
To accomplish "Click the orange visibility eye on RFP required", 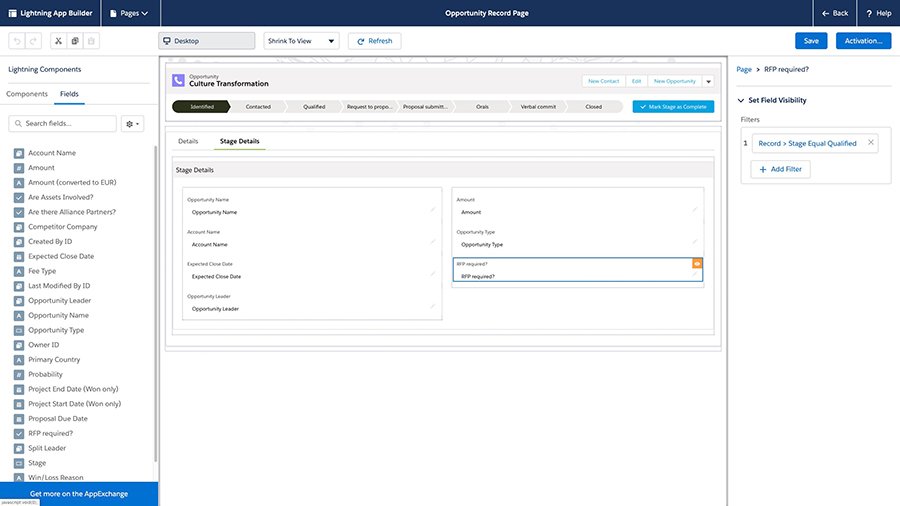I will click(697, 263).
